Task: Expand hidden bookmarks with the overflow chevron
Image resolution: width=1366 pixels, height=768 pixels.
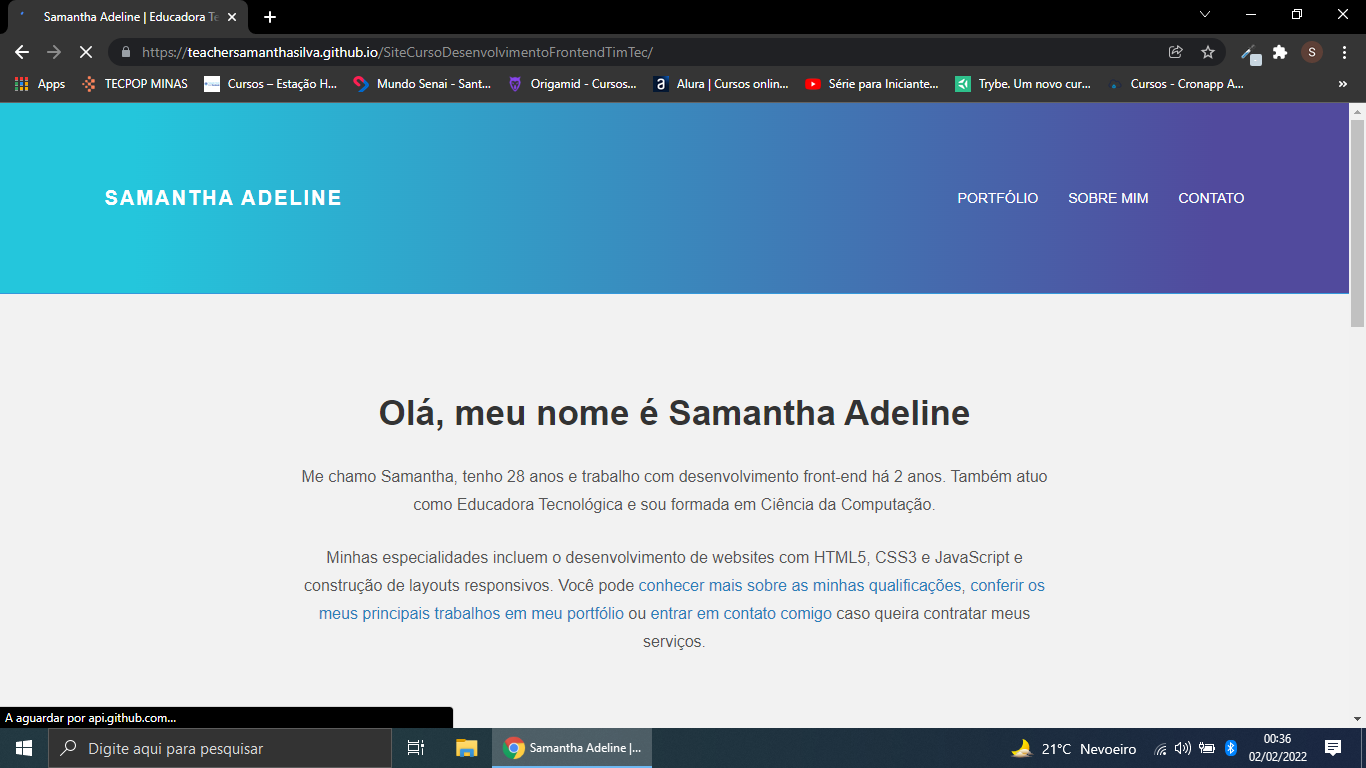Action: (x=1343, y=84)
